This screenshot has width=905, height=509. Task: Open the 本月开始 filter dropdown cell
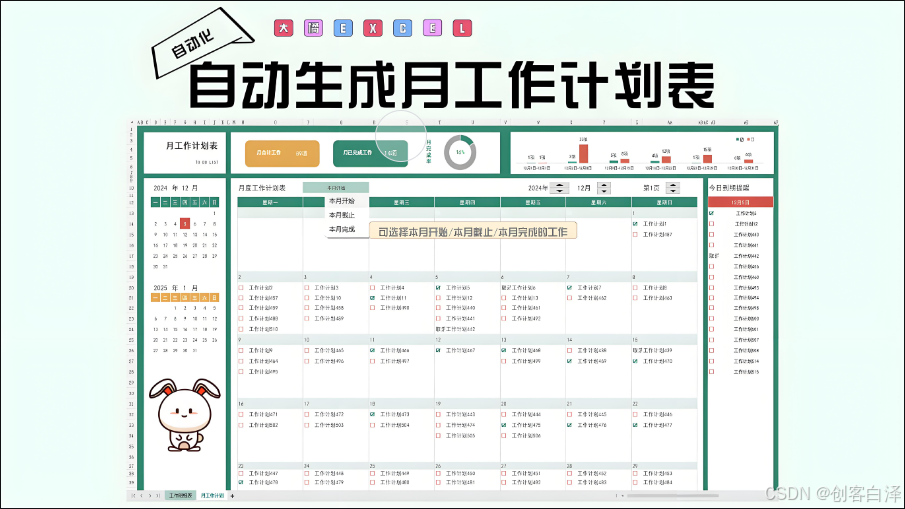(335, 188)
